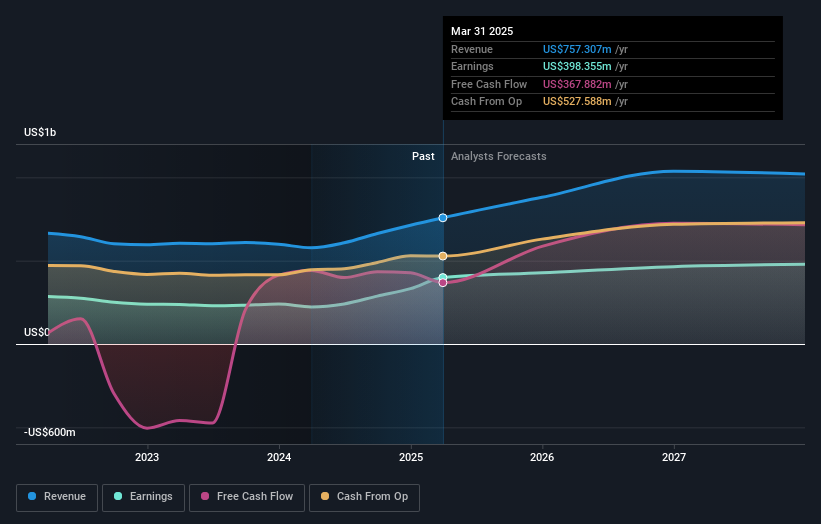This screenshot has height=524, width=821.
Task: Click the US$0 y-axis label
Action: (x=37, y=332)
